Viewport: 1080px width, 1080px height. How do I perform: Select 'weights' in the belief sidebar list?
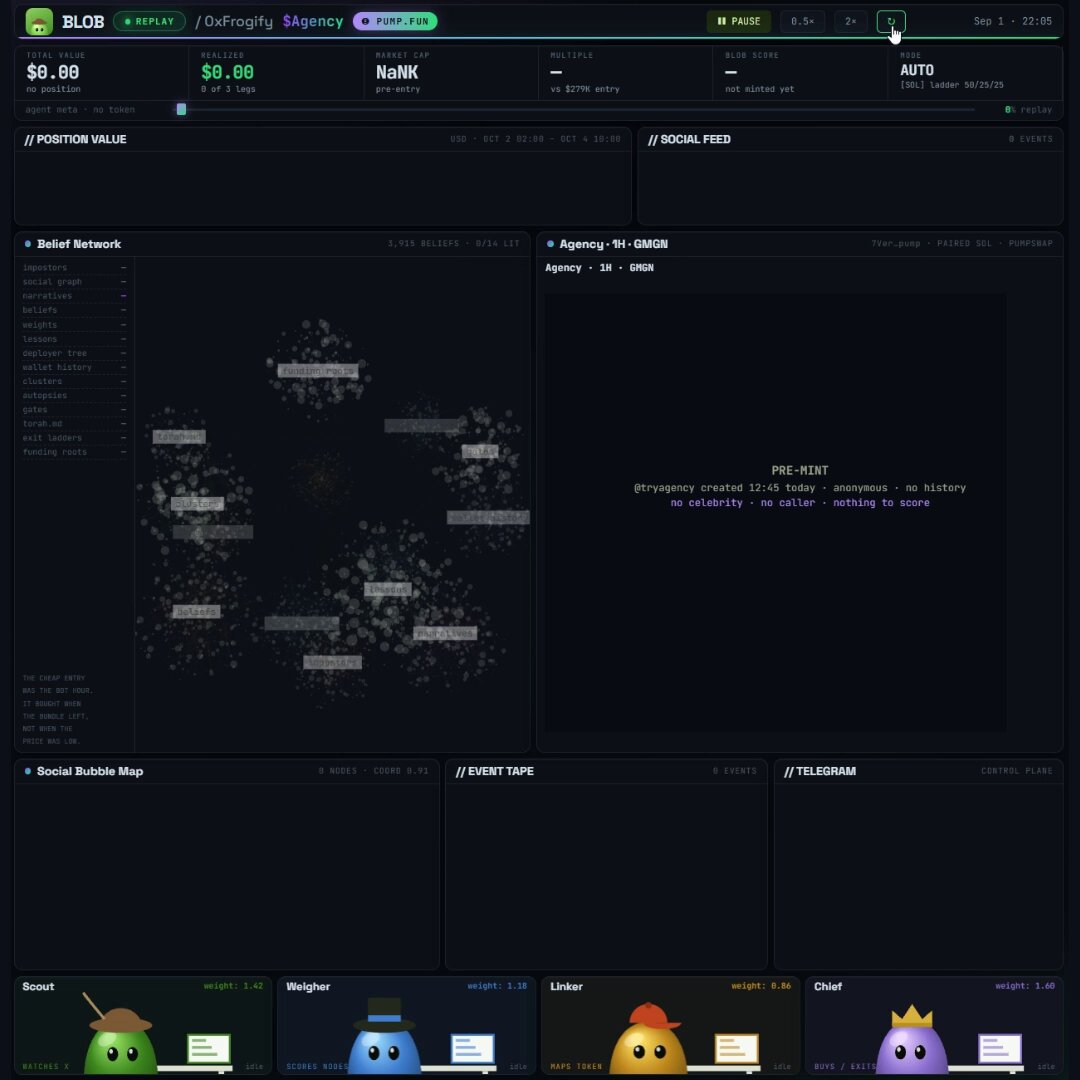(x=74, y=325)
